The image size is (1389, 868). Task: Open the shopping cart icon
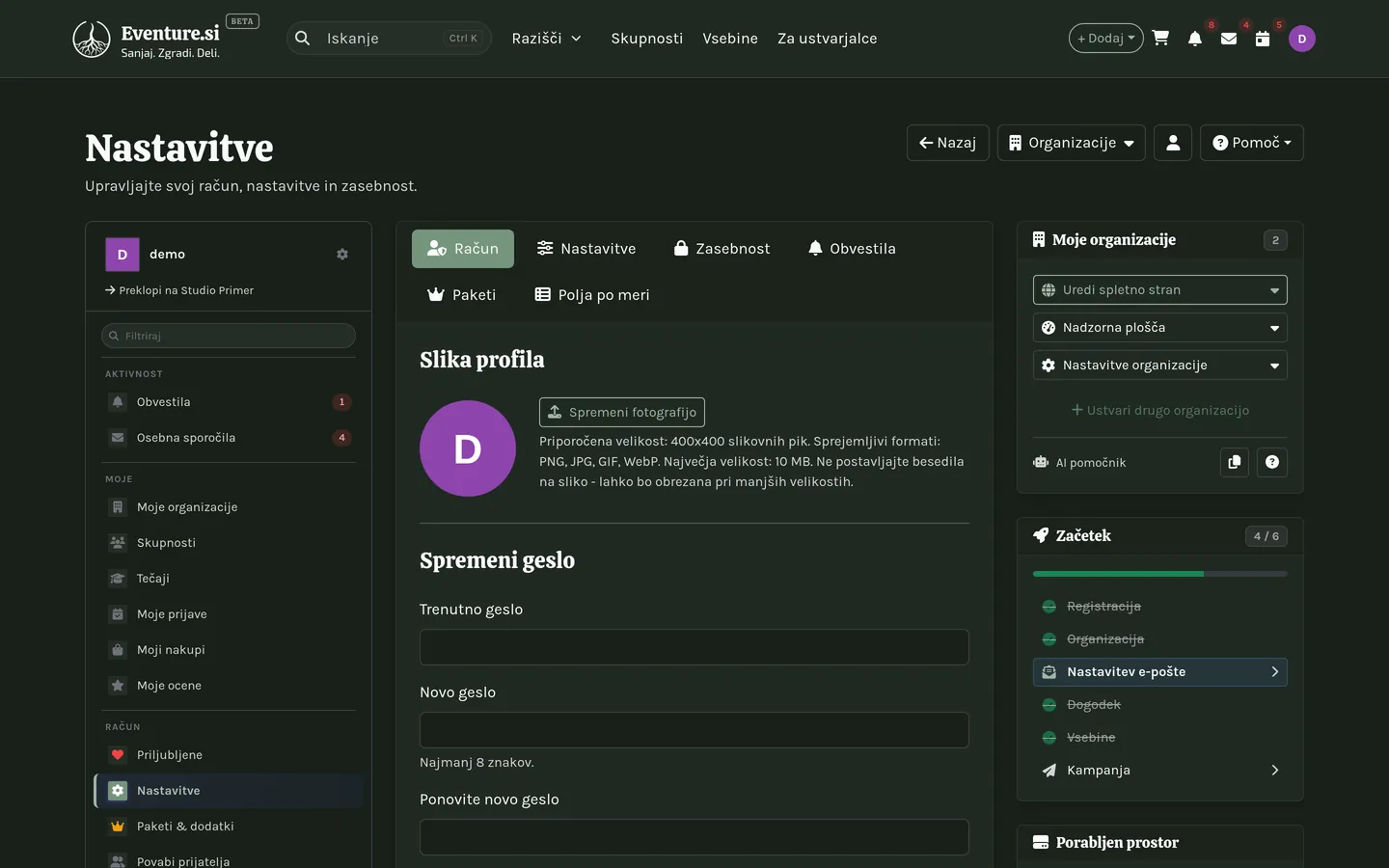click(x=1160, y=39)
